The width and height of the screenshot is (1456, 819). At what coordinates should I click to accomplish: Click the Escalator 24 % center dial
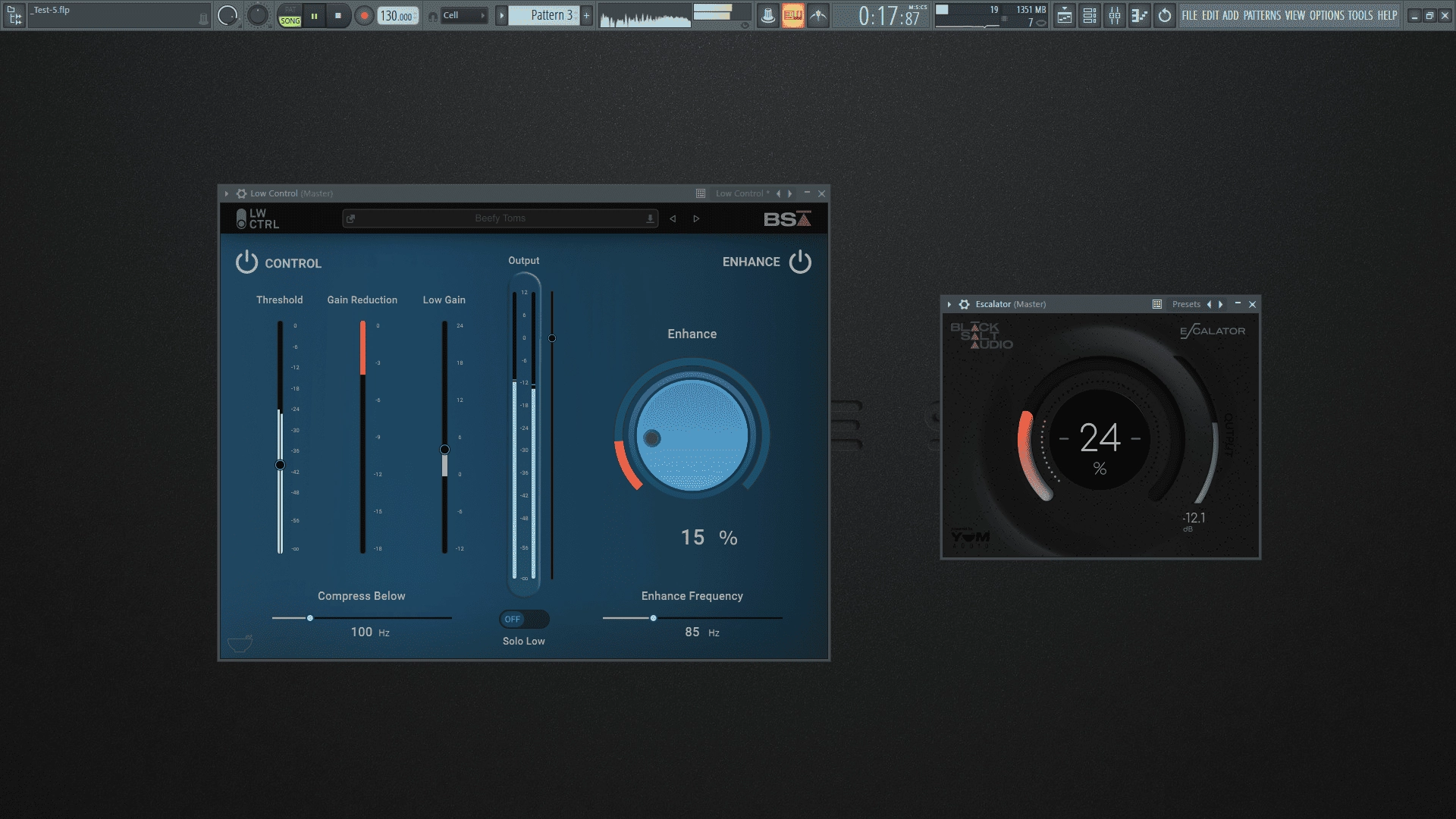[1100, 440]
